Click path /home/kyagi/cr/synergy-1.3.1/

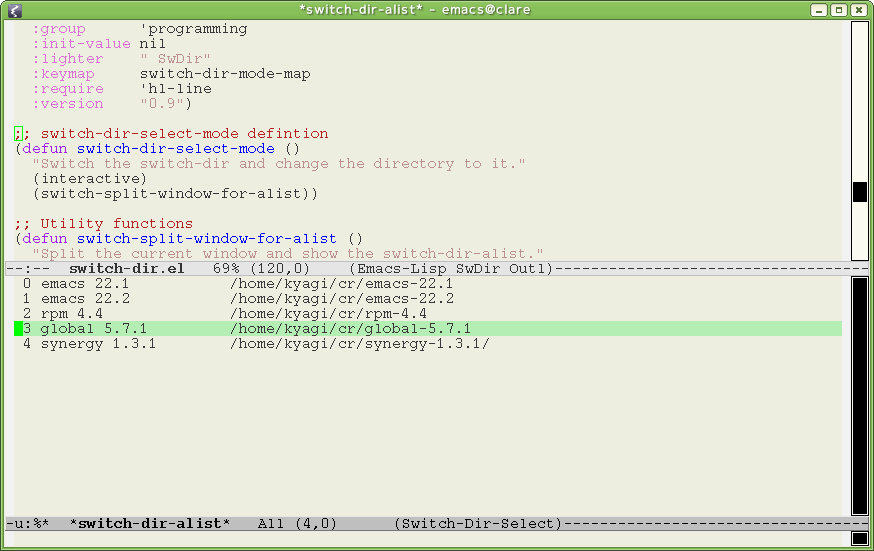[360, 344]
